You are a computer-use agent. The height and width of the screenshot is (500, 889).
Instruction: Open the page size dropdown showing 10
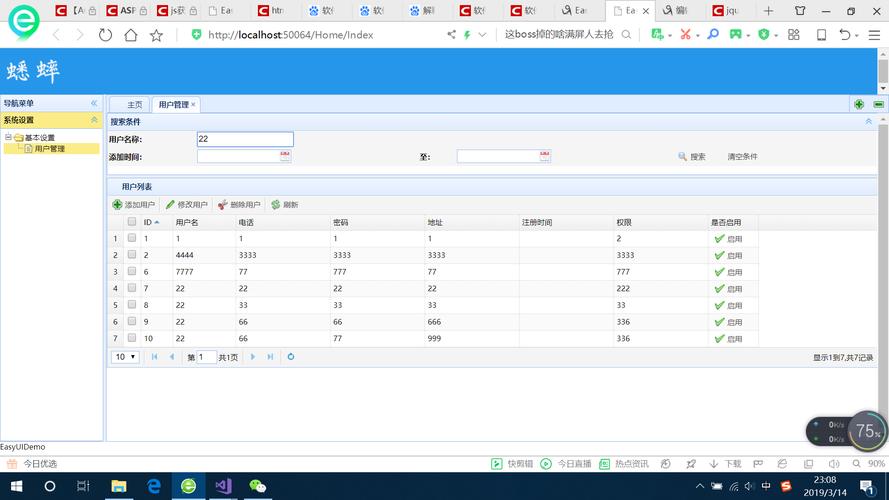pyautogui.click(x=126, y=357)
